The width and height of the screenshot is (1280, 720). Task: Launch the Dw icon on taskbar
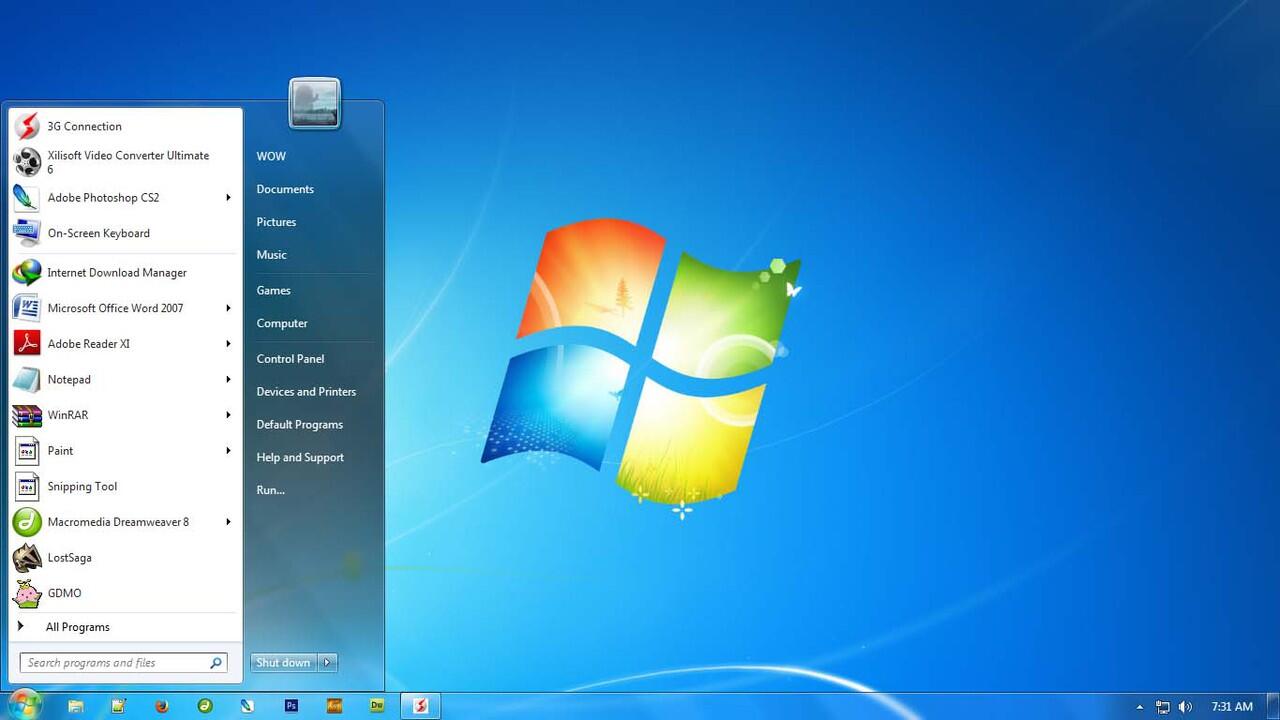click(x=377, y=705)
